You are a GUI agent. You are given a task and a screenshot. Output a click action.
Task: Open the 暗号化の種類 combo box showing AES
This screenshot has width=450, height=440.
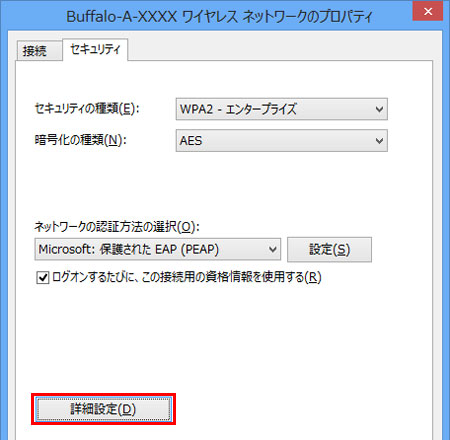[x=282, y=141]
